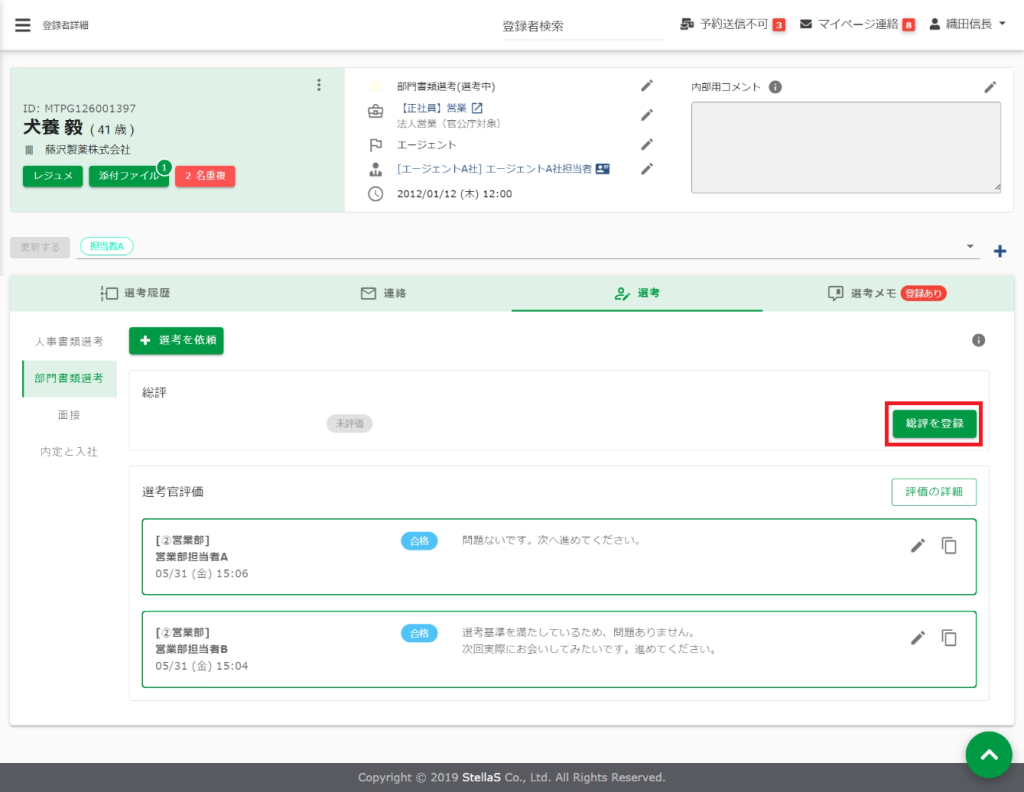Click the blue plus icon to add tag
This screenshot has width=1024, height=792.
999,251
